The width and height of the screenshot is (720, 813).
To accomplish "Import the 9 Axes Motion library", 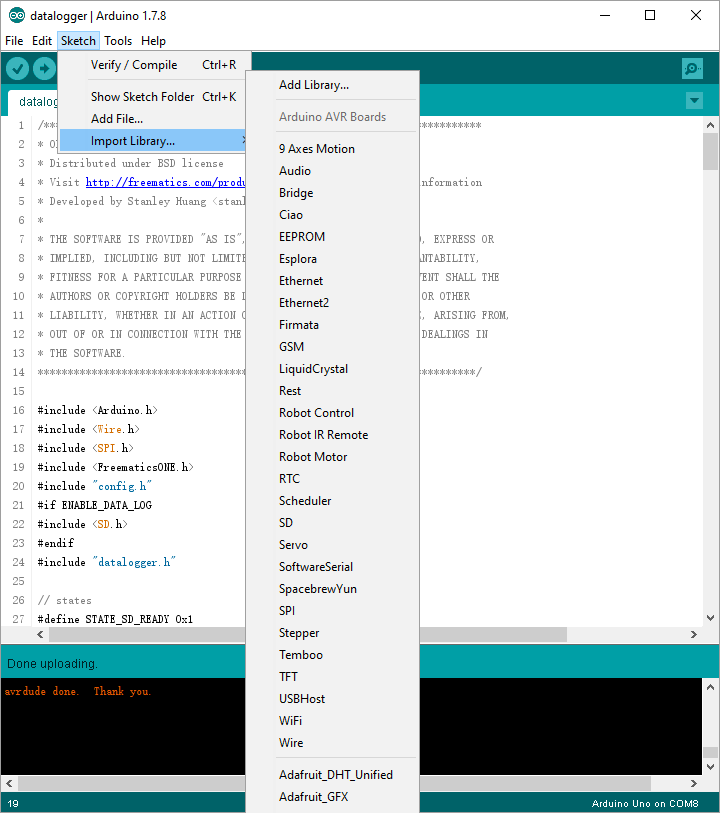I will [332, 149].
